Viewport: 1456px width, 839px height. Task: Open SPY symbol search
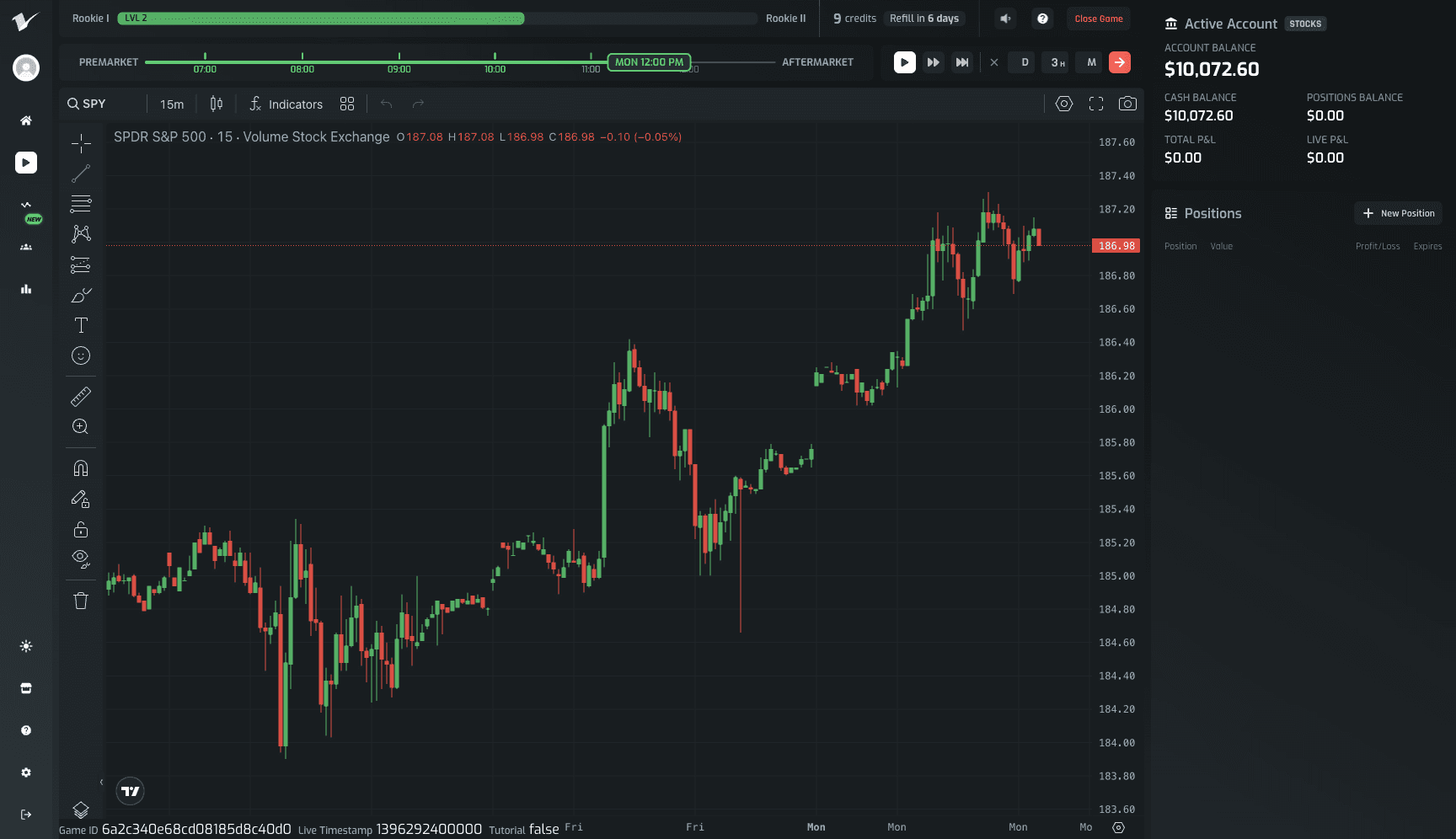click(x=87, y=104)
